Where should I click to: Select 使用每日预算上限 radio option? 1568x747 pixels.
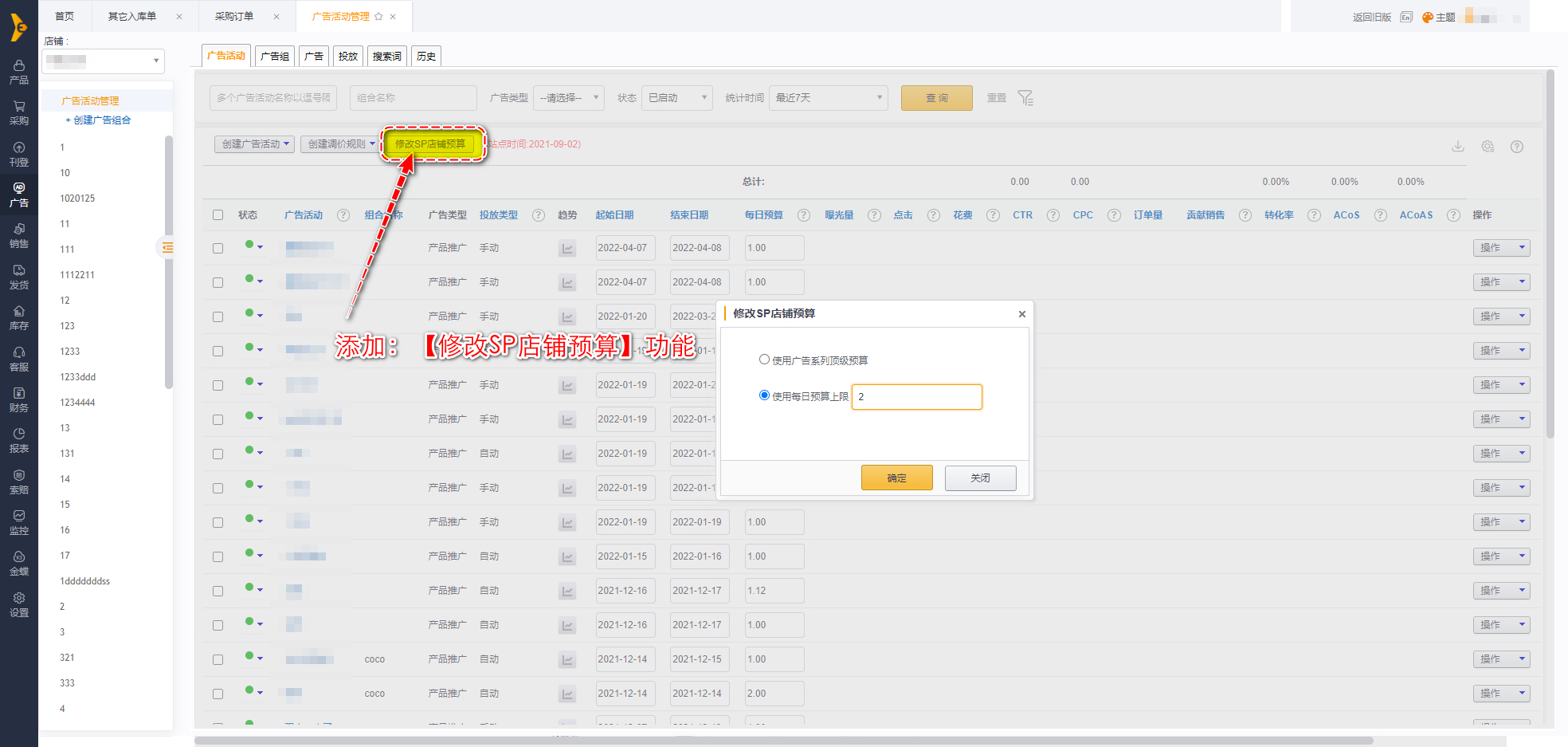click(764, 395)
